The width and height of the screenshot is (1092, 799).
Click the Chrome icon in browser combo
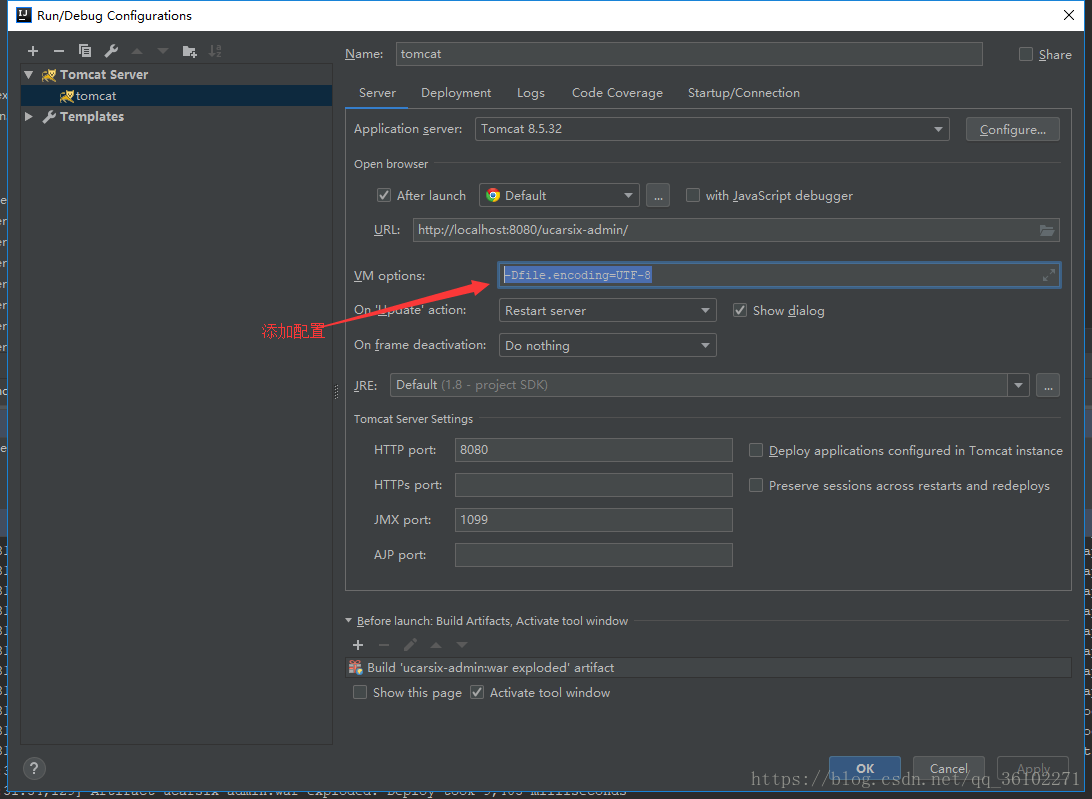tap(493, 196)
